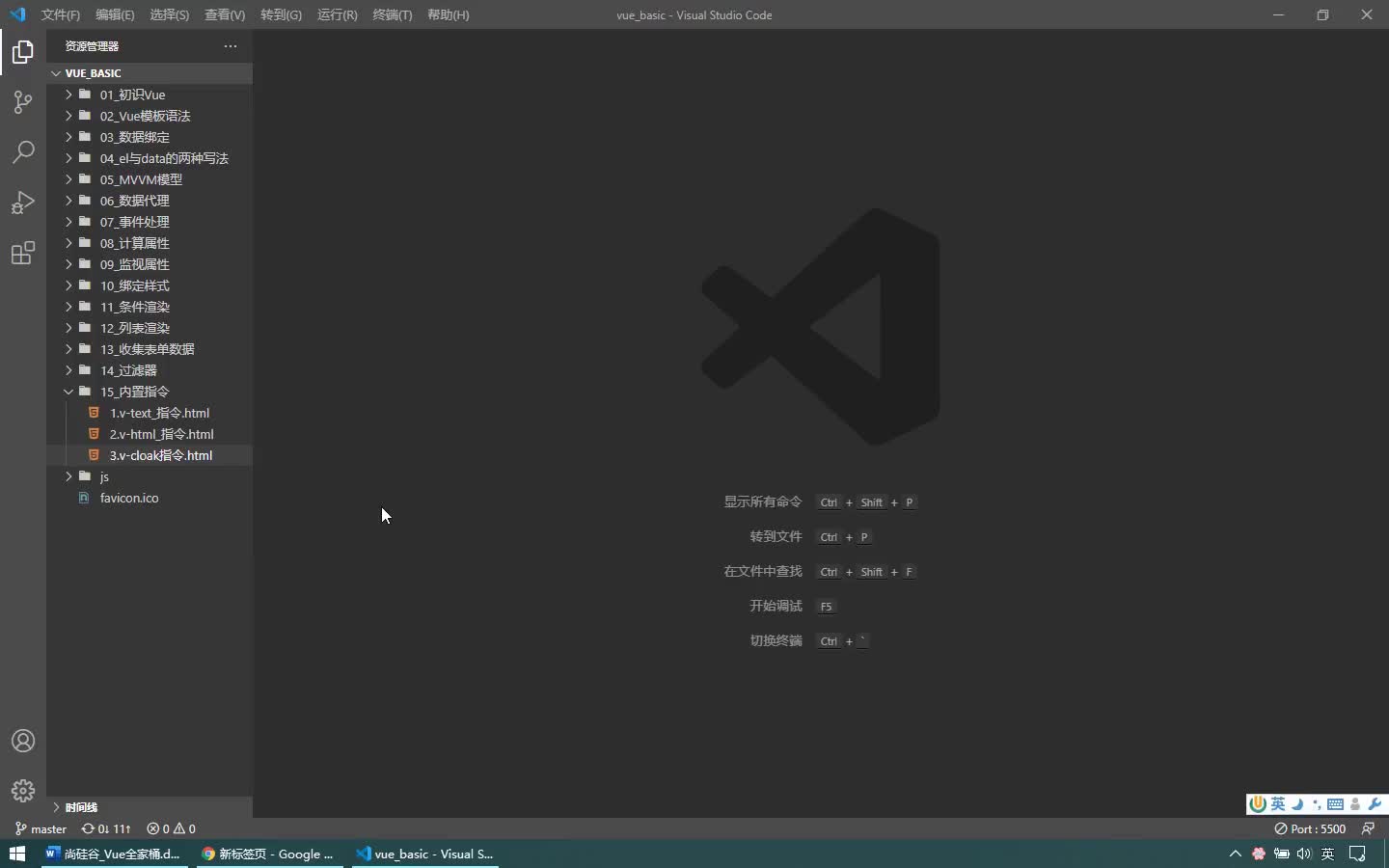1389x868 pixels.
Task: Open the Extensions view
Action: click(23, 253)
